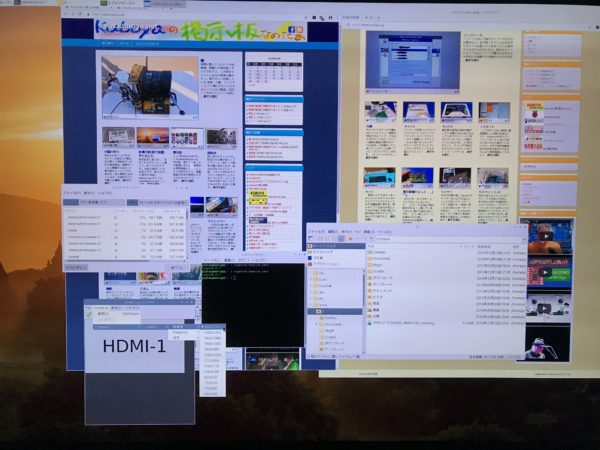Click the calendar widget in the left blog sidebar

[274, 72]
